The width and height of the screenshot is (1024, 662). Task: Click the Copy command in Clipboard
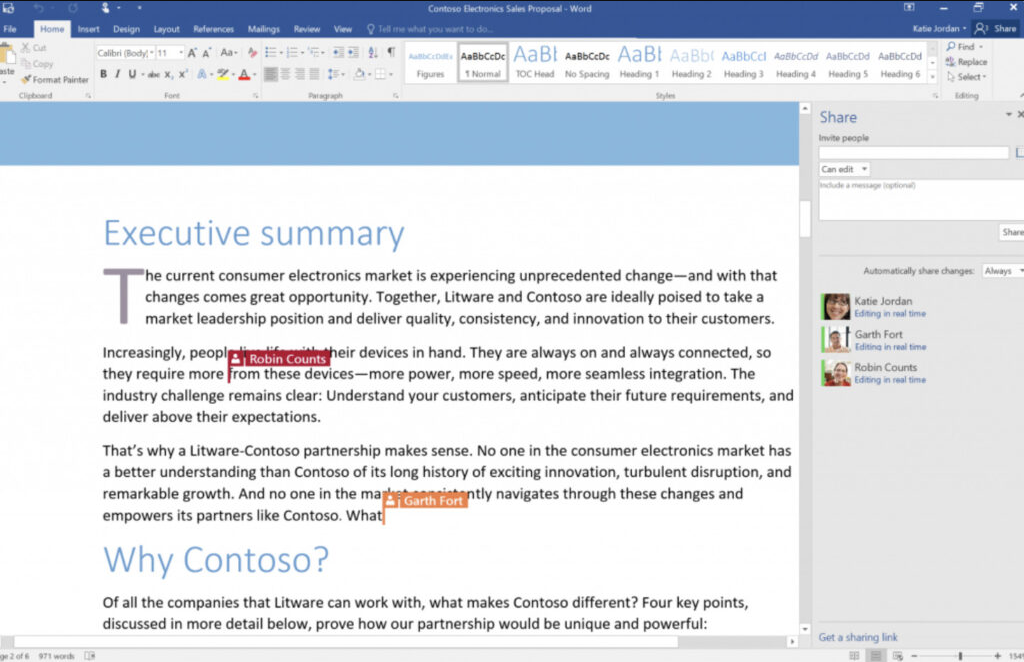tap(37, 64)
